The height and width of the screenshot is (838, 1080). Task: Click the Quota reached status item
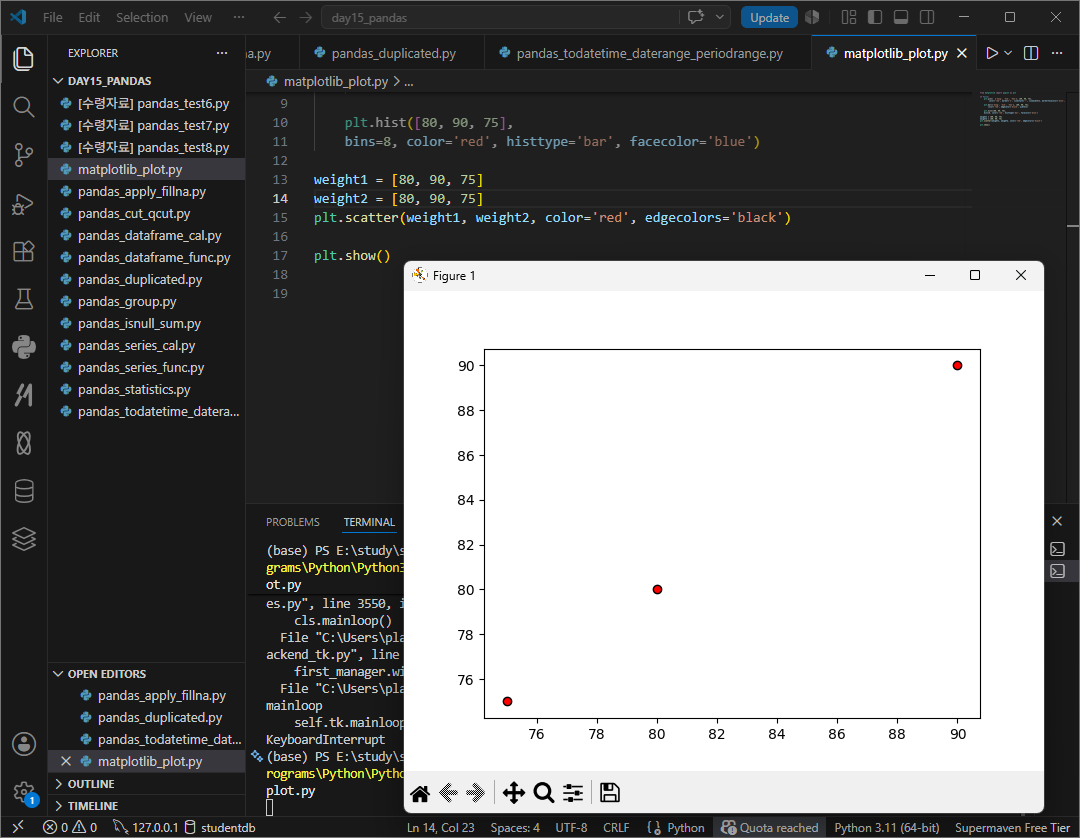[769, 828]
